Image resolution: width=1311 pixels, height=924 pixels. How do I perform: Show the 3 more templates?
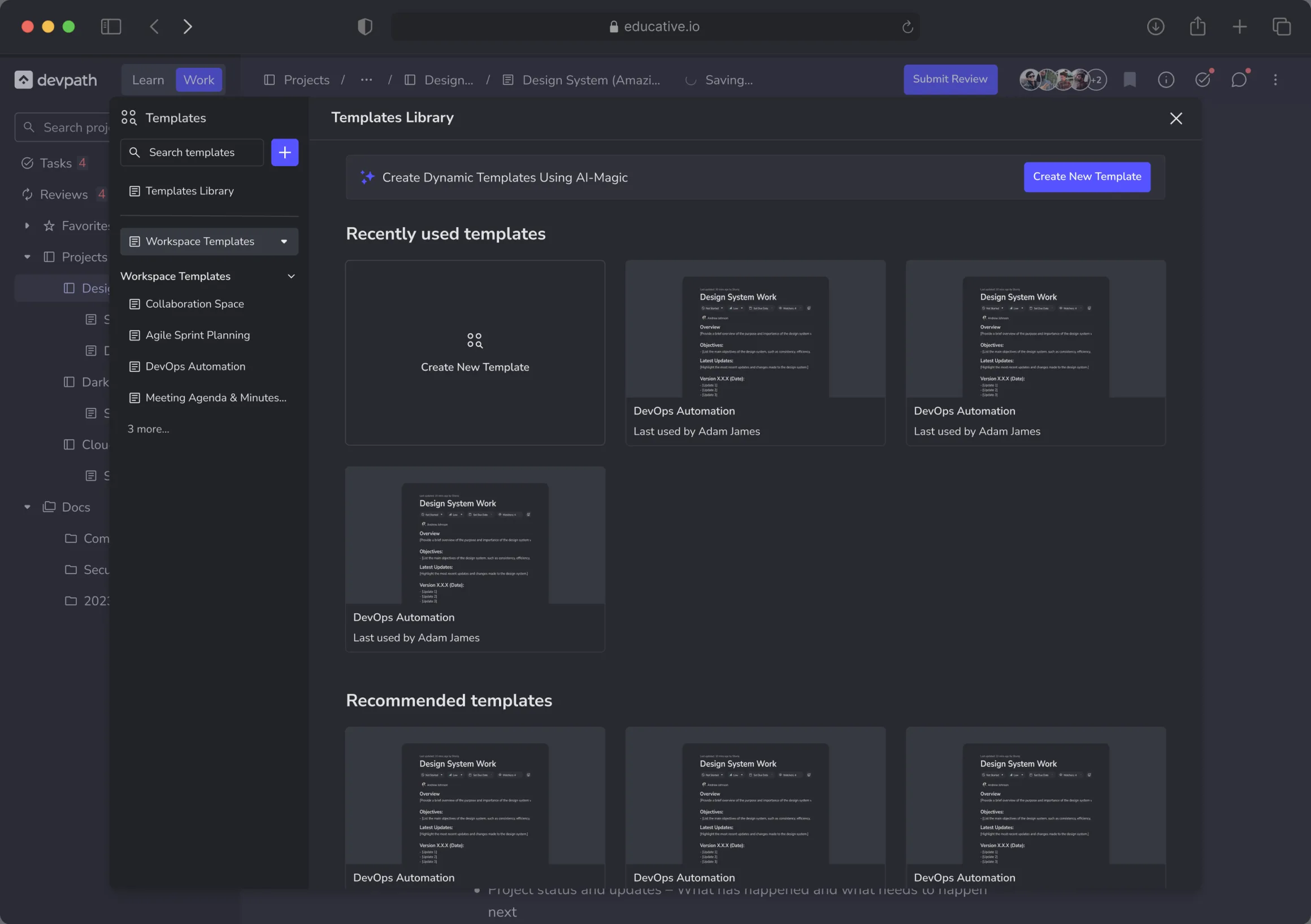[x=149, y=429]
